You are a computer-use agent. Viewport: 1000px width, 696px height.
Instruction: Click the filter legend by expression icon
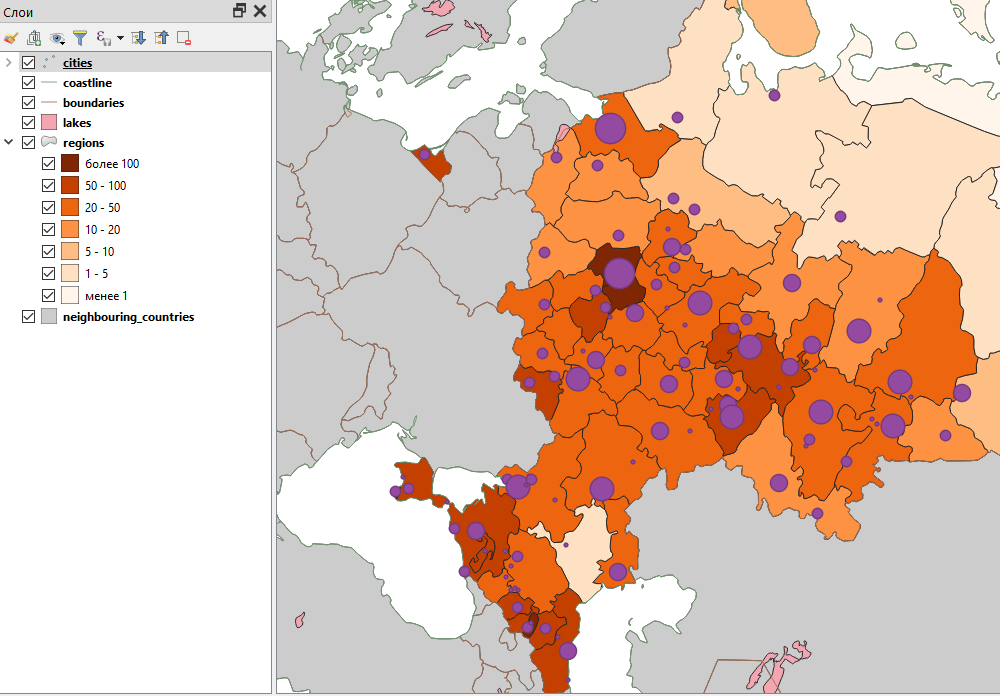(102, 38)
